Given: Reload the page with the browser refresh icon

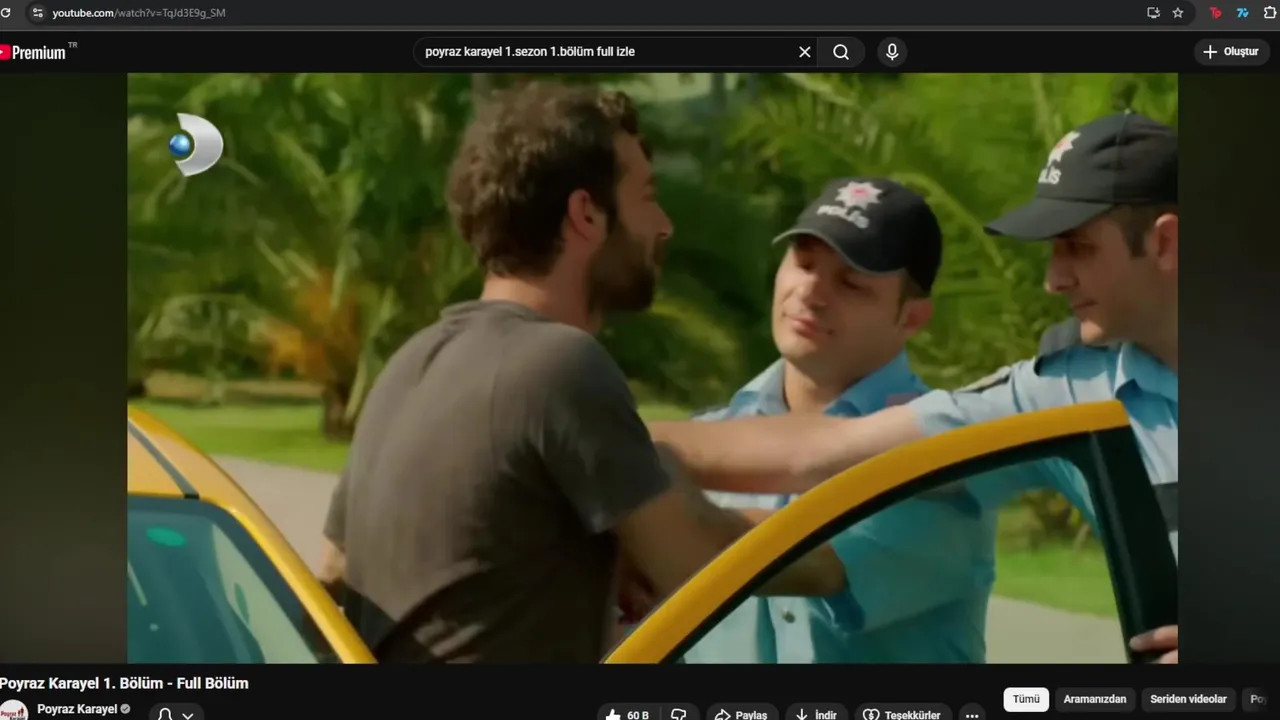Looking at the screenshot, I should tap(5, 13).
